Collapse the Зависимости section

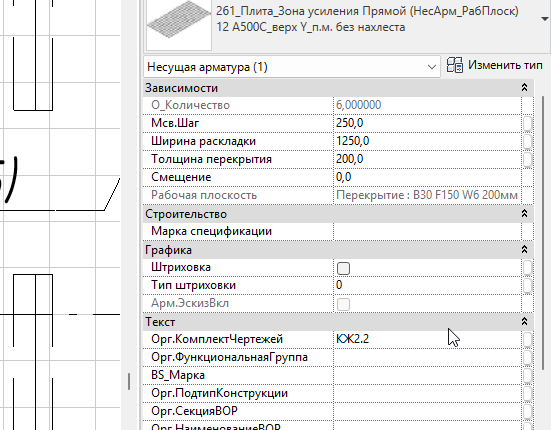[524, 87]
